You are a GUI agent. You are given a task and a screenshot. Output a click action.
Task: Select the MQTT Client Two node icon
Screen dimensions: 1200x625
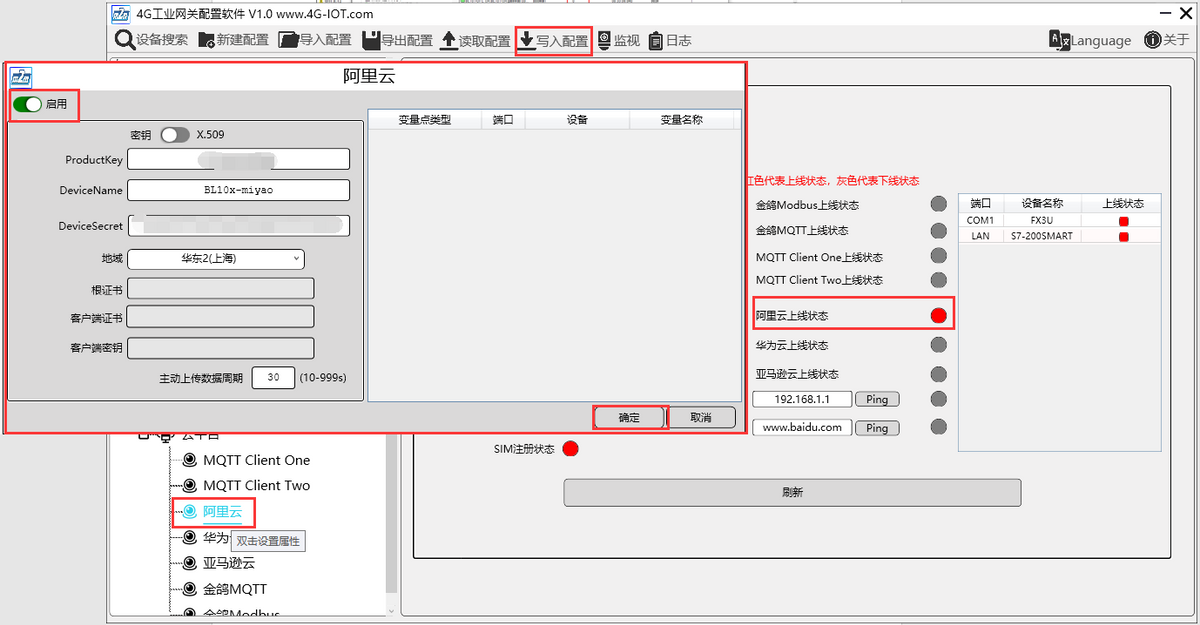coord(189,485)
